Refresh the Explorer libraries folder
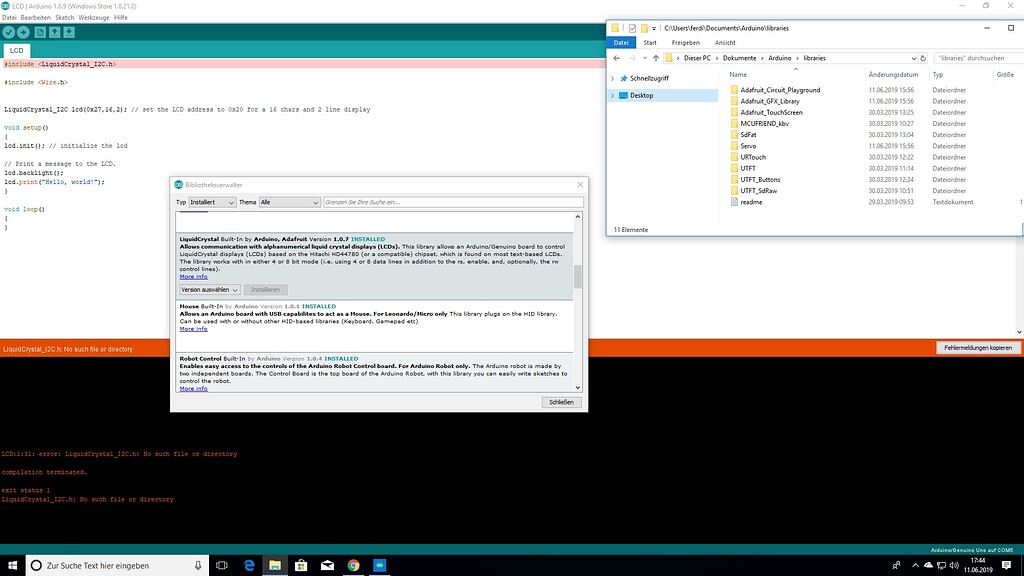 923,58
